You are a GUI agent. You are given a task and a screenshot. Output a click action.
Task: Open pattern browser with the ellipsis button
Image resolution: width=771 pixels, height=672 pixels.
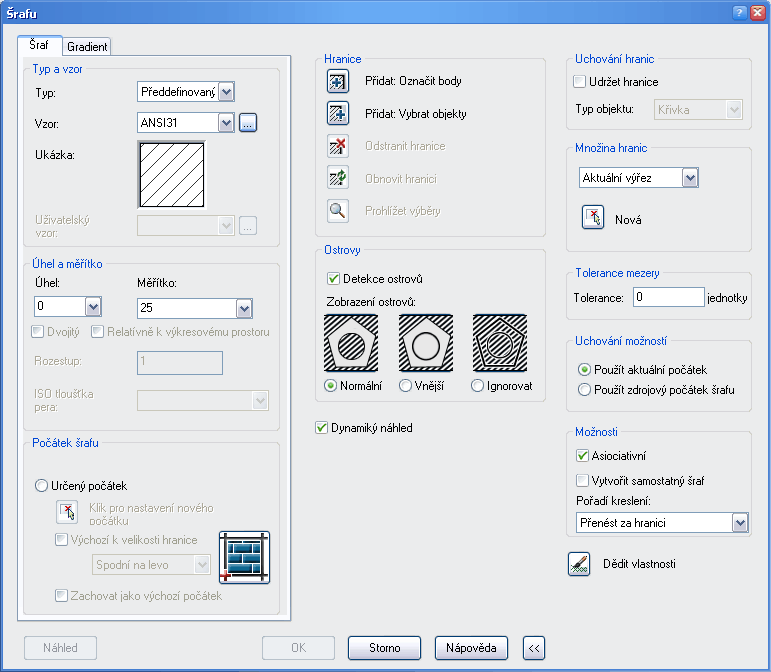[249, 123]
